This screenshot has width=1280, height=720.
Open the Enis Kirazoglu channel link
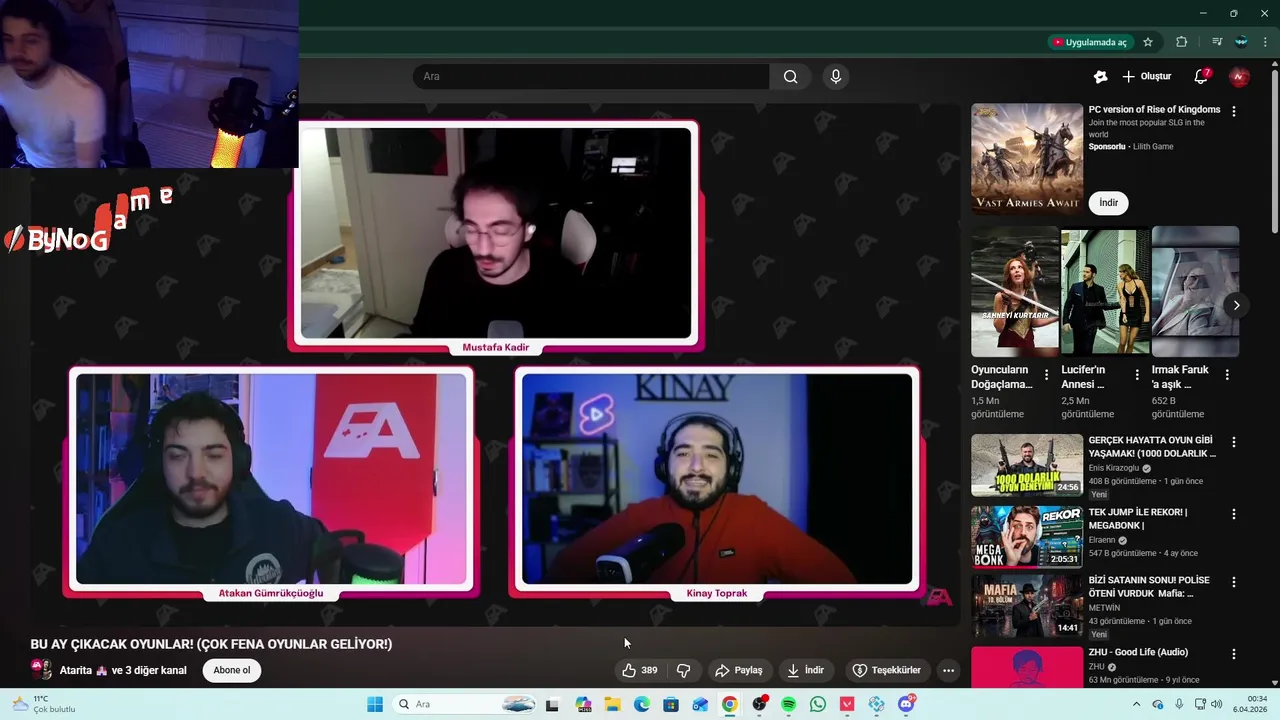1116,468
